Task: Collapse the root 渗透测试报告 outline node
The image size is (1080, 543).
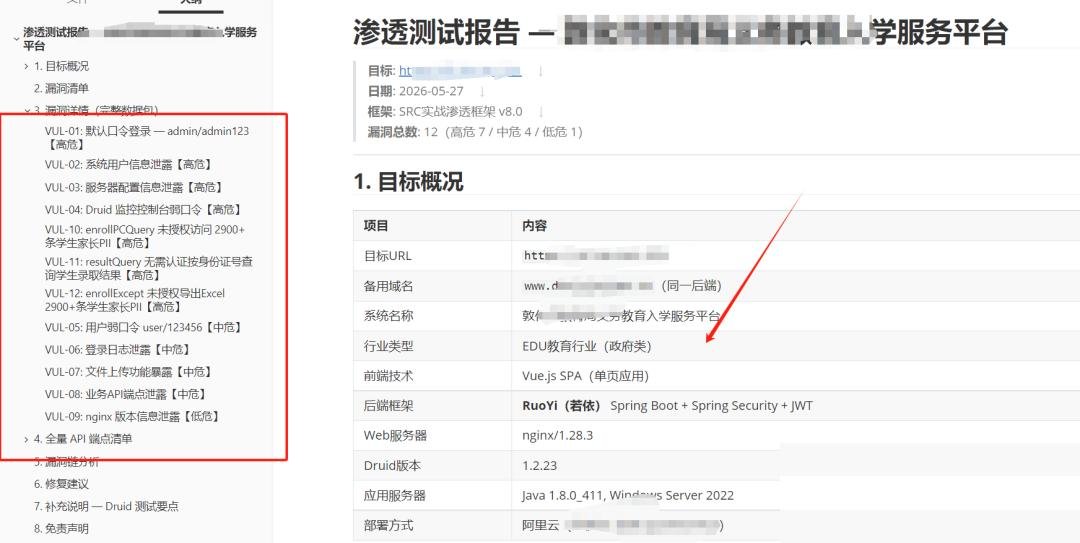Action: [16, 39]
